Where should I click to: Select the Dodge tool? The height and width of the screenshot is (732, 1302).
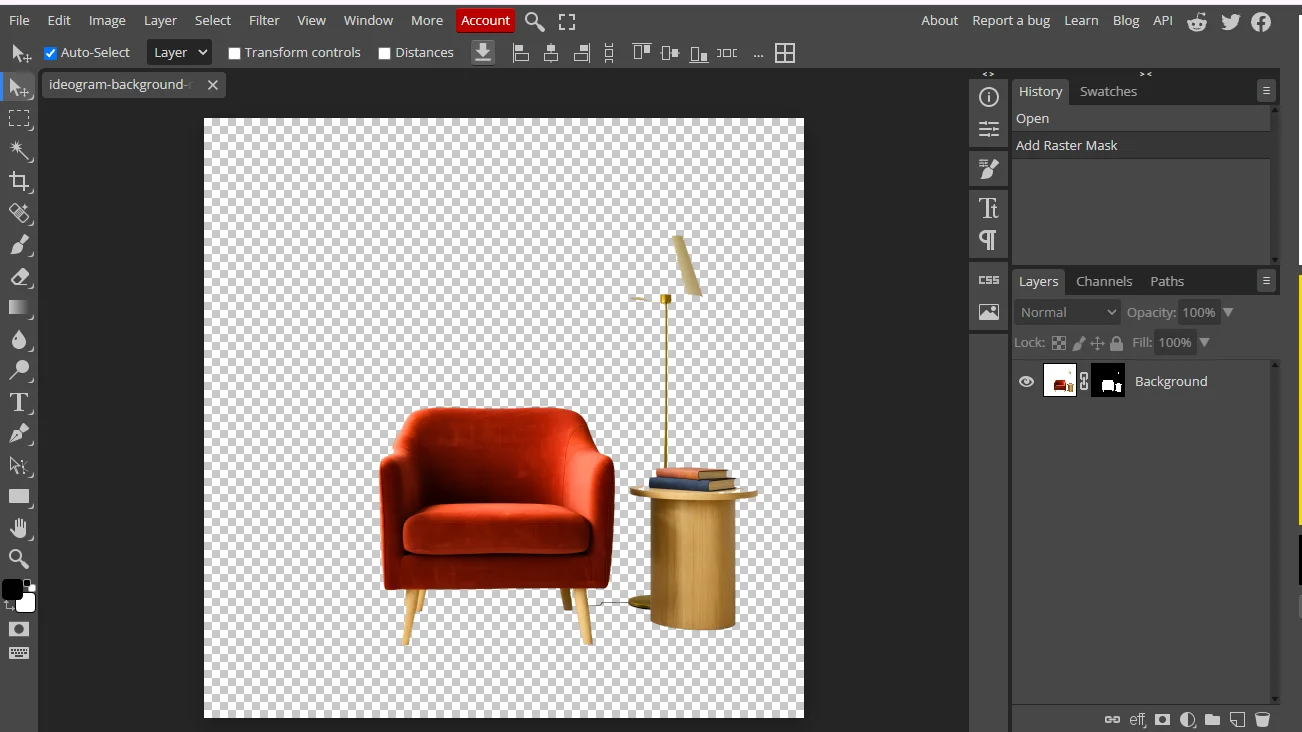coord(19,370)
